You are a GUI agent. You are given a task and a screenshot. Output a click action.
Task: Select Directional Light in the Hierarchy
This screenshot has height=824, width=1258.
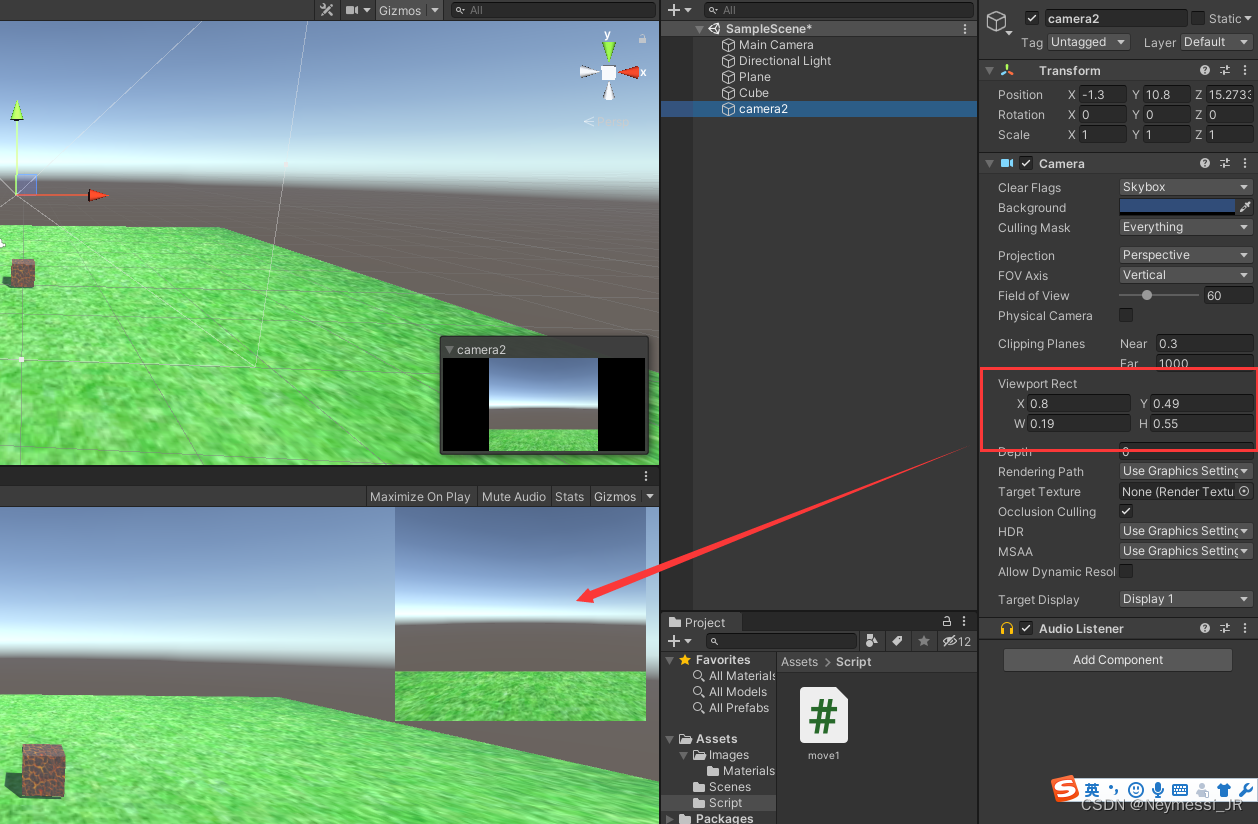coord(785,61)
